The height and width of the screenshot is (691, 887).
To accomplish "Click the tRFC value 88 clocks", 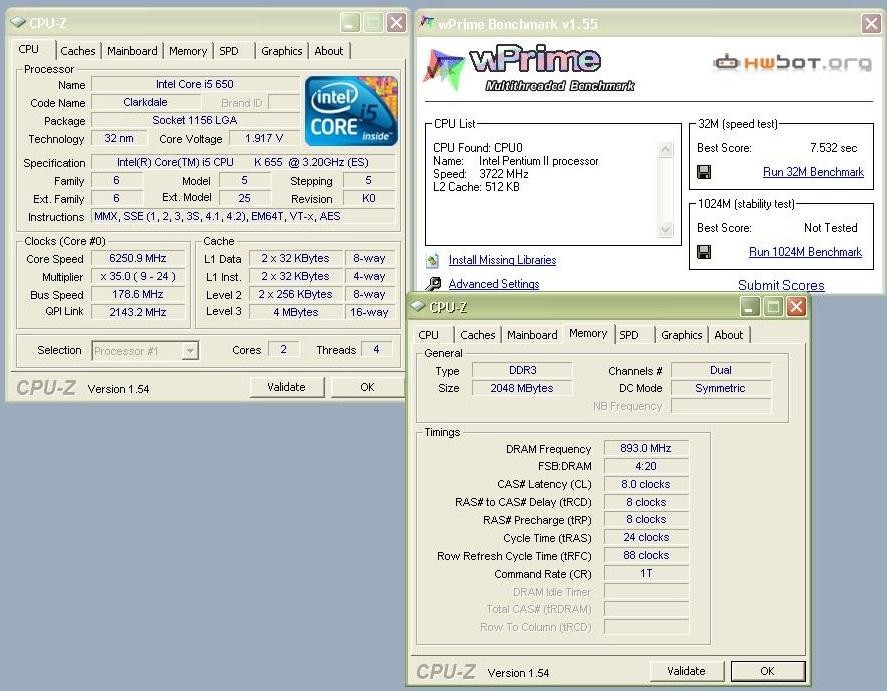I will click(645, 556).
